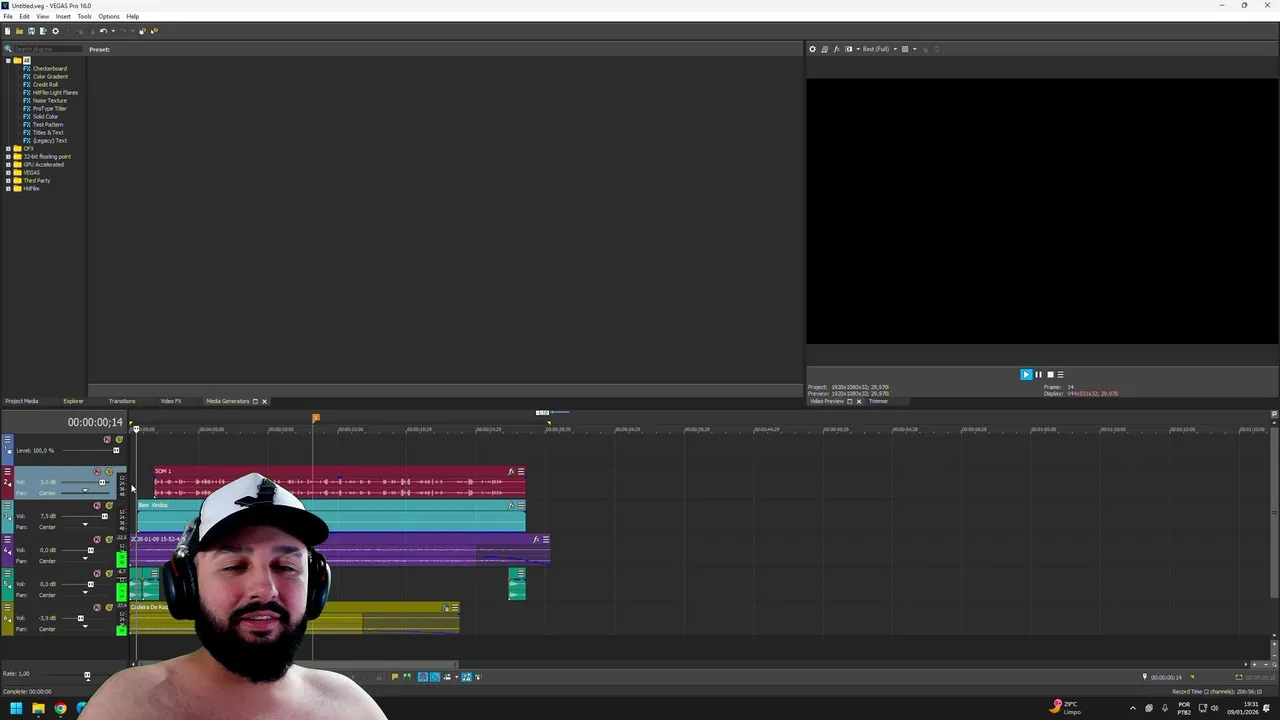Open the Insert menu
The height and width of the screenshot is (720, 1280).
pyautogui.click(x=63, y=17)
